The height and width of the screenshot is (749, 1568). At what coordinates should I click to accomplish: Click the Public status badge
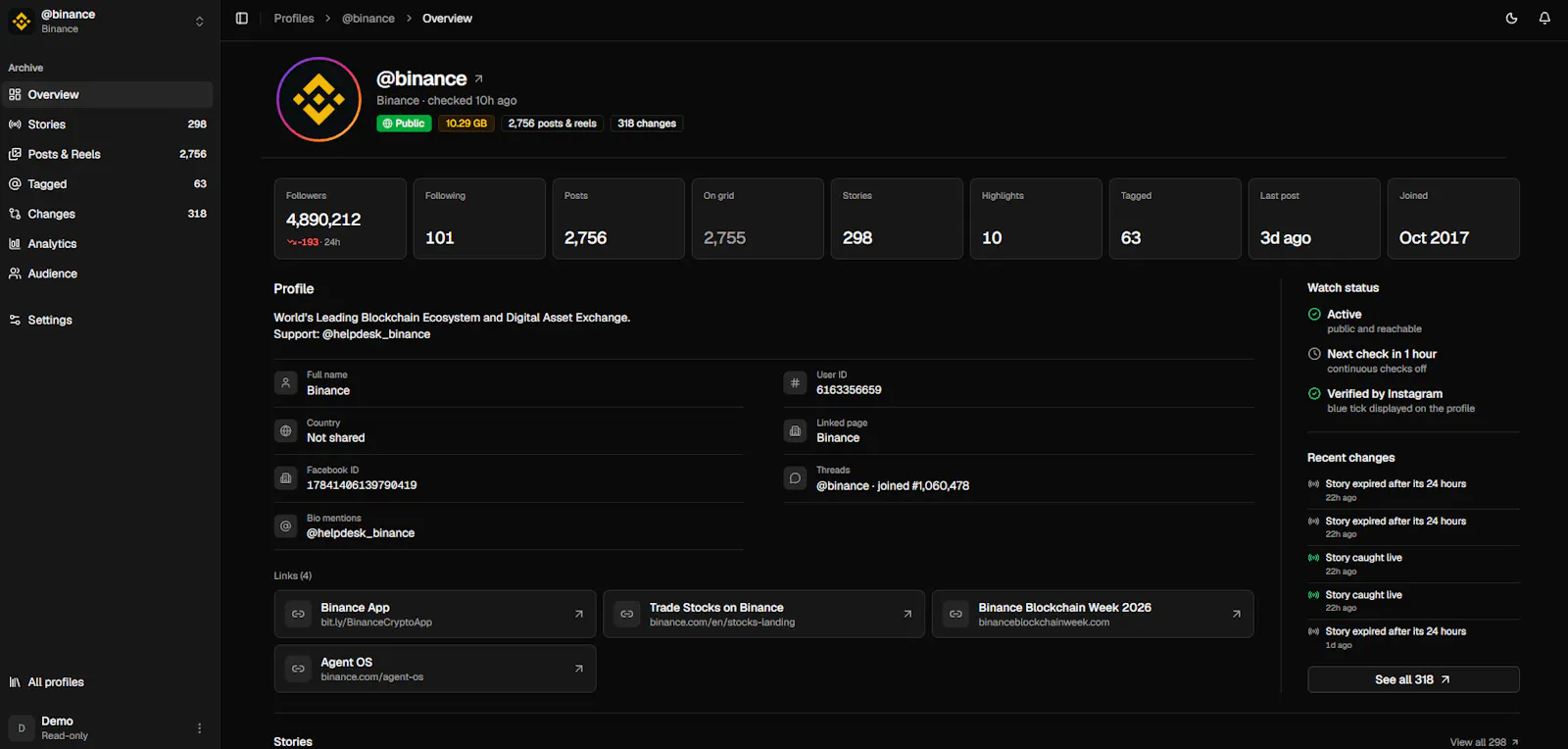click(x=404, y=124)
